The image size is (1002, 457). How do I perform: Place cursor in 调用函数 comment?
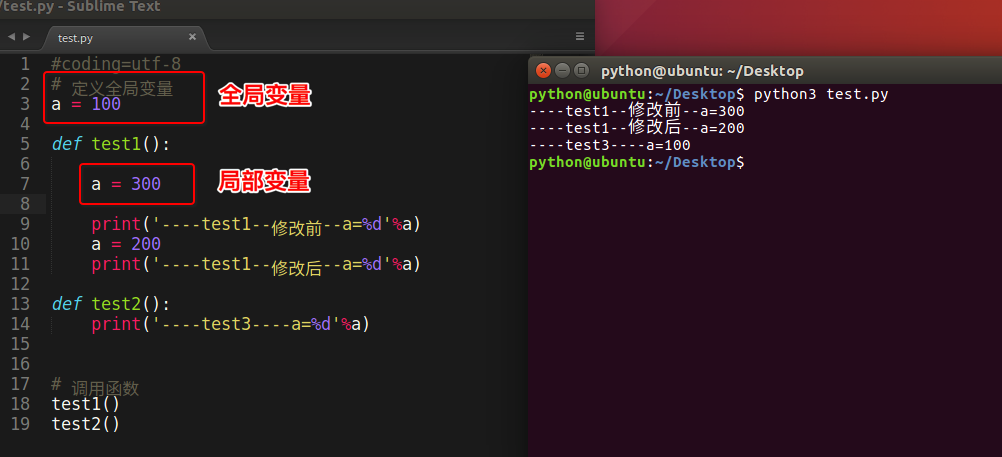pos(105,388)
